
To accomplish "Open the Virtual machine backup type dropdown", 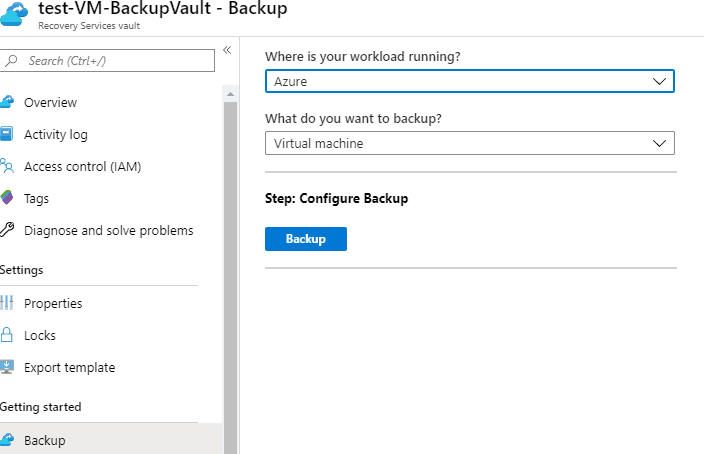I will coord(470,143).
